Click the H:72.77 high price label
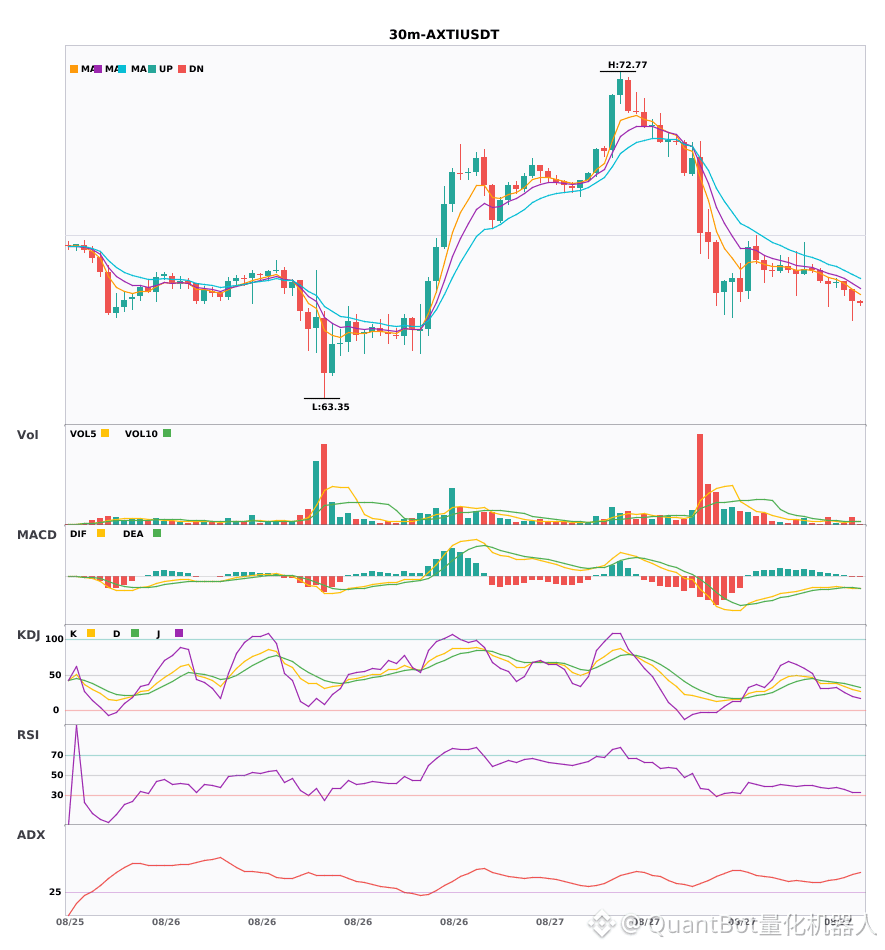Viewport: 885px width, 950px height. [628, 65]
